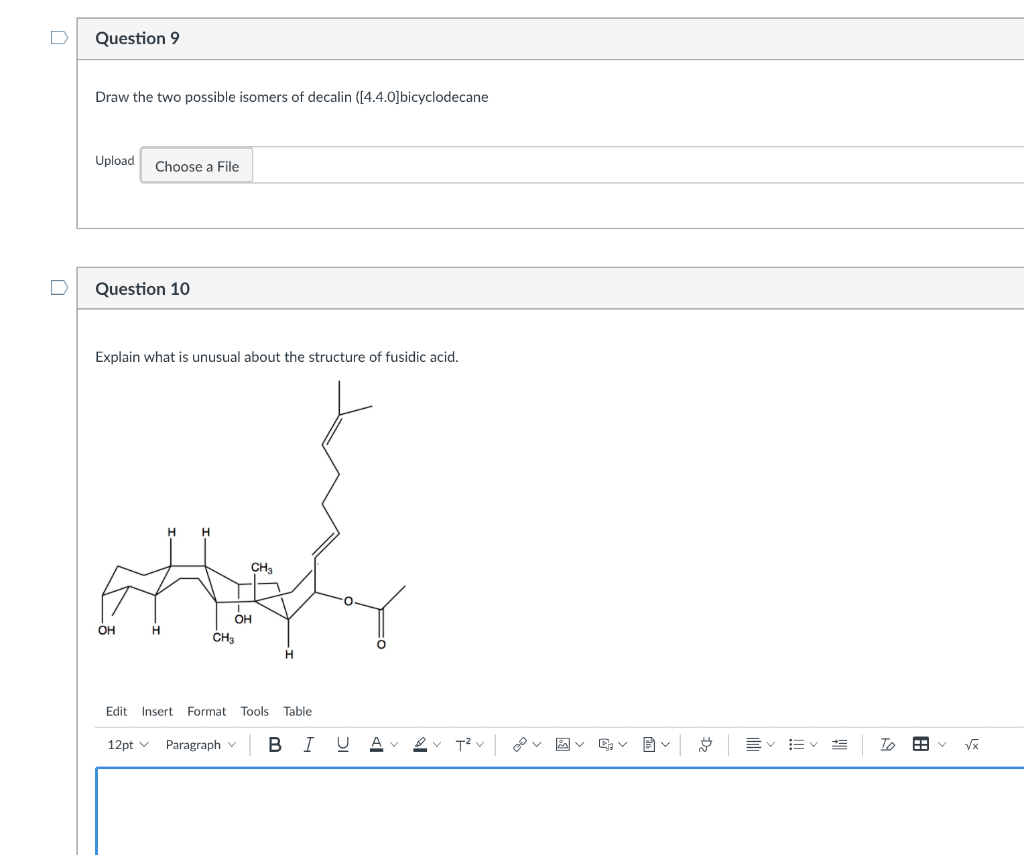Insert a math equation
The image size is (1024, 855).
click(971, 743)
